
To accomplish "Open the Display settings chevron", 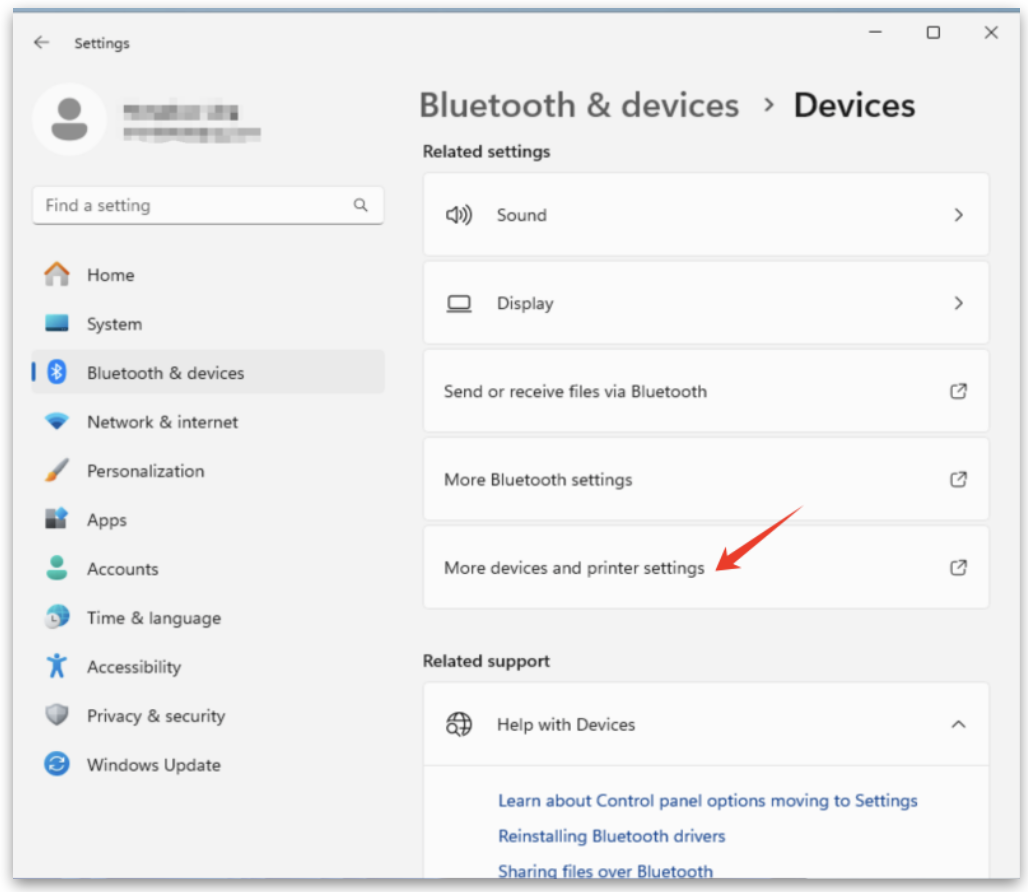I will [958, 303].
